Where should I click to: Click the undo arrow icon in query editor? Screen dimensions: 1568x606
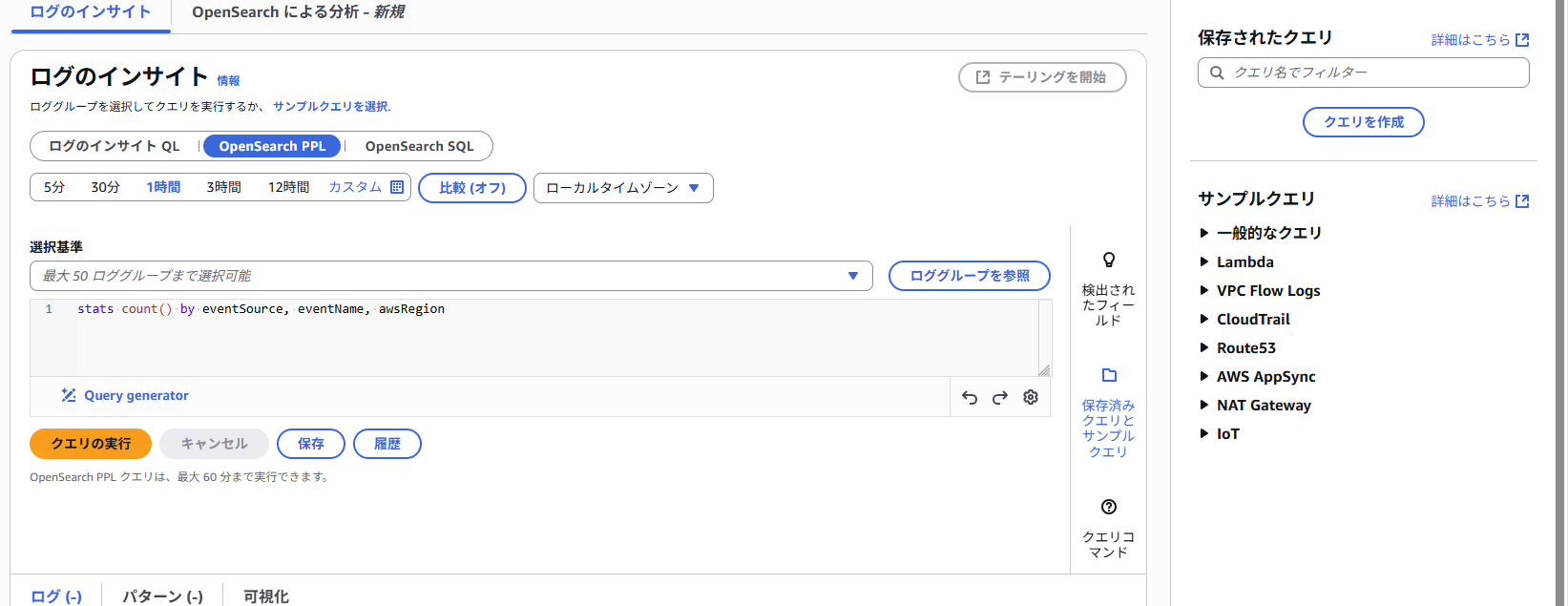click(970, 398)
